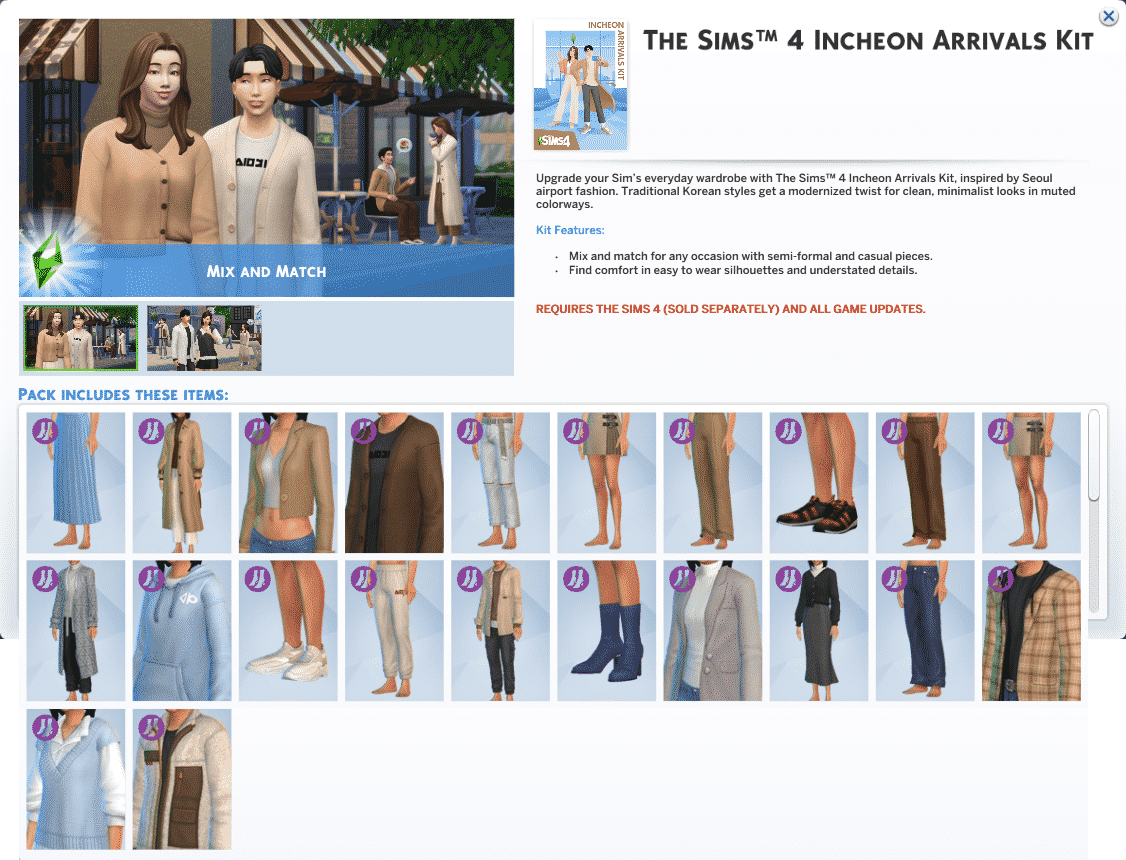Click the white chunky sneakers item
The width and height of the screenshot is (1126, 860).
tap(288, 630)
